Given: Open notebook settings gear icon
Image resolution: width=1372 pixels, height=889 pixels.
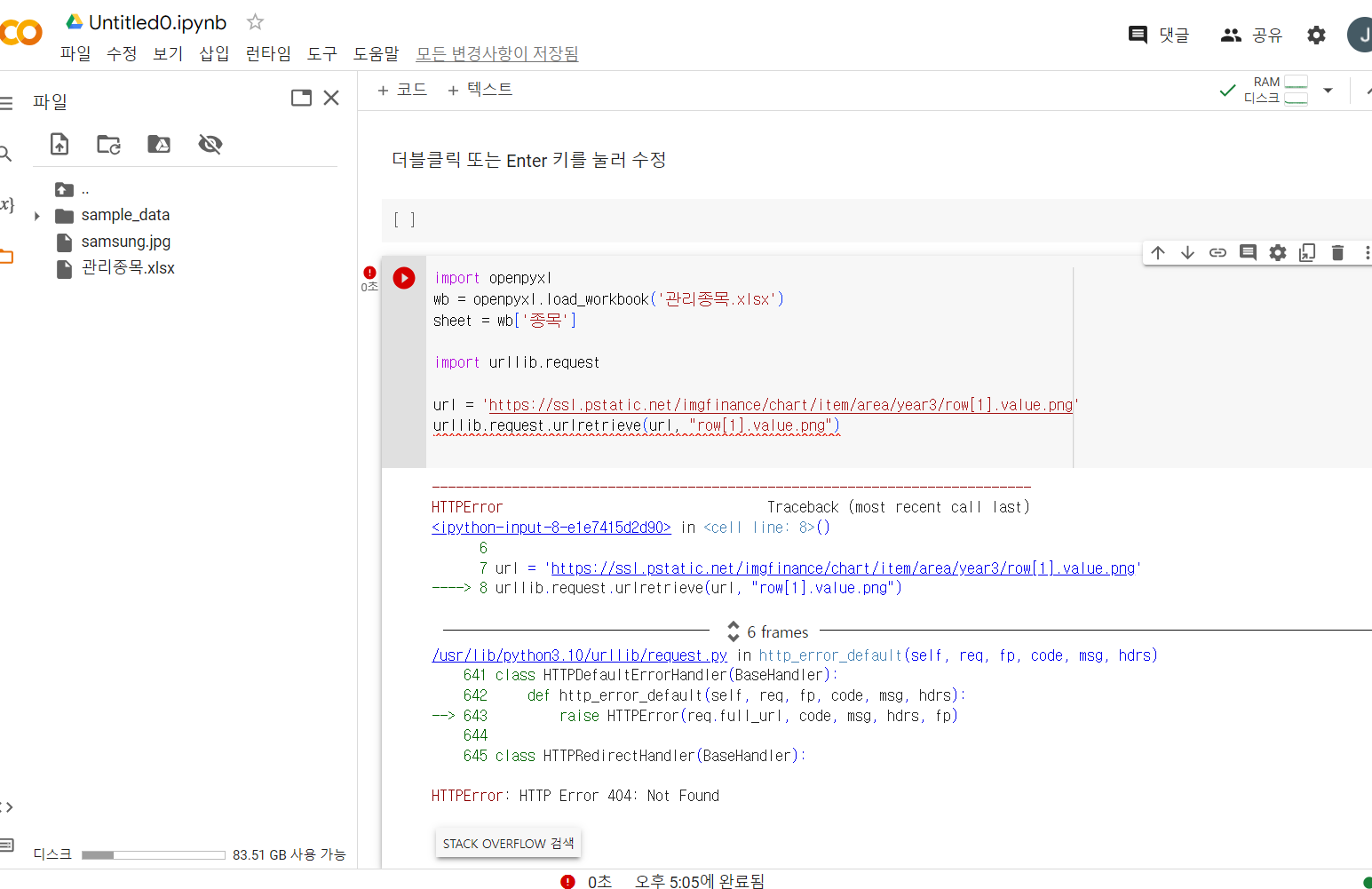Looking at the screenshot, I should (1316, 35).
